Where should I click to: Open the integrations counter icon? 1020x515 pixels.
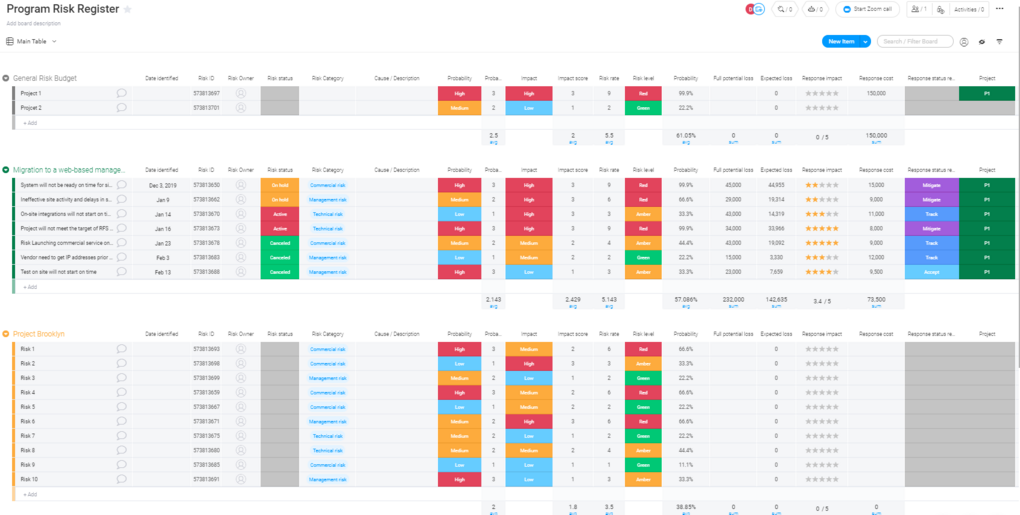tap(785, 9)
